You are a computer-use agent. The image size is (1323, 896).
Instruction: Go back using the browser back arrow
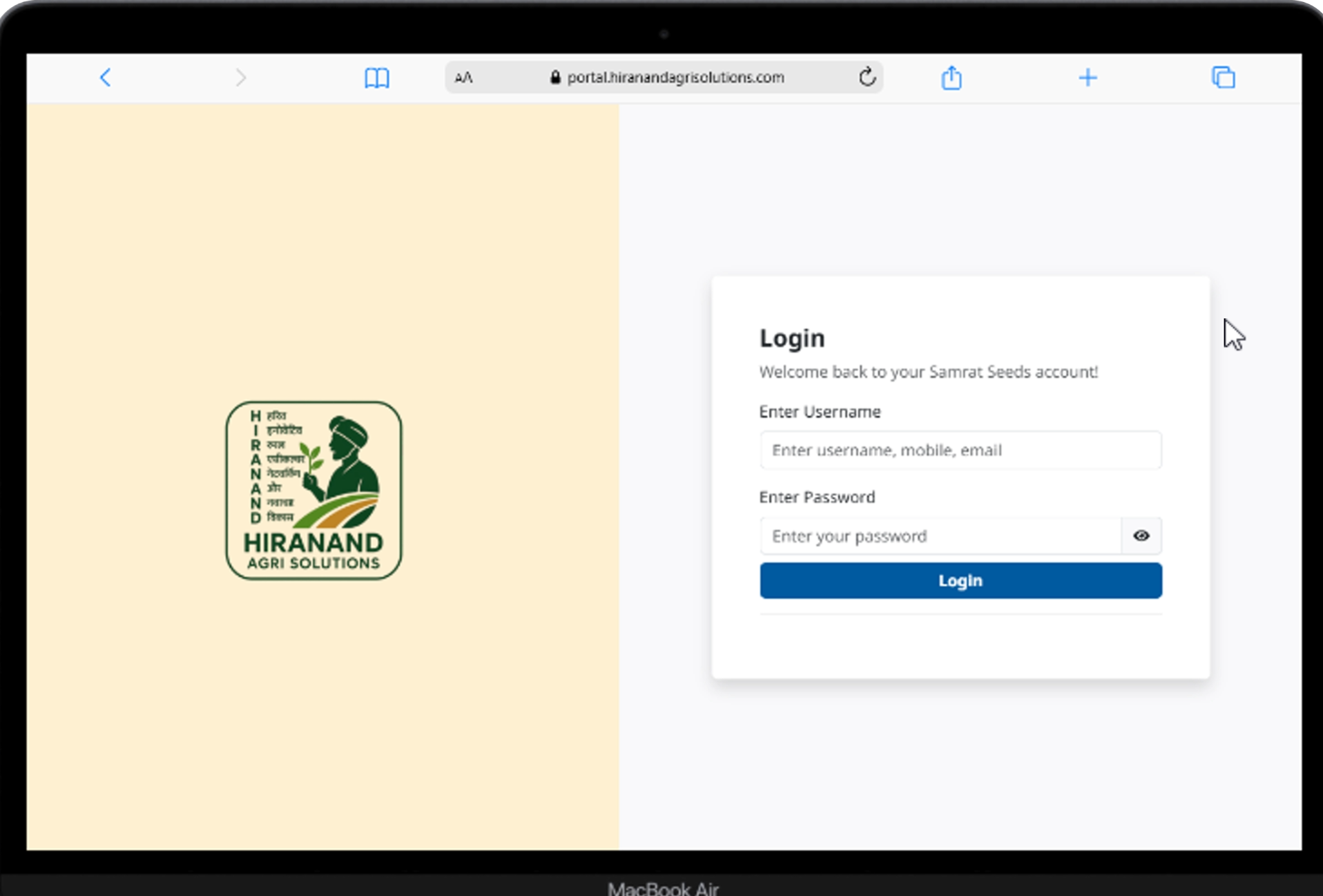(106, 77)
